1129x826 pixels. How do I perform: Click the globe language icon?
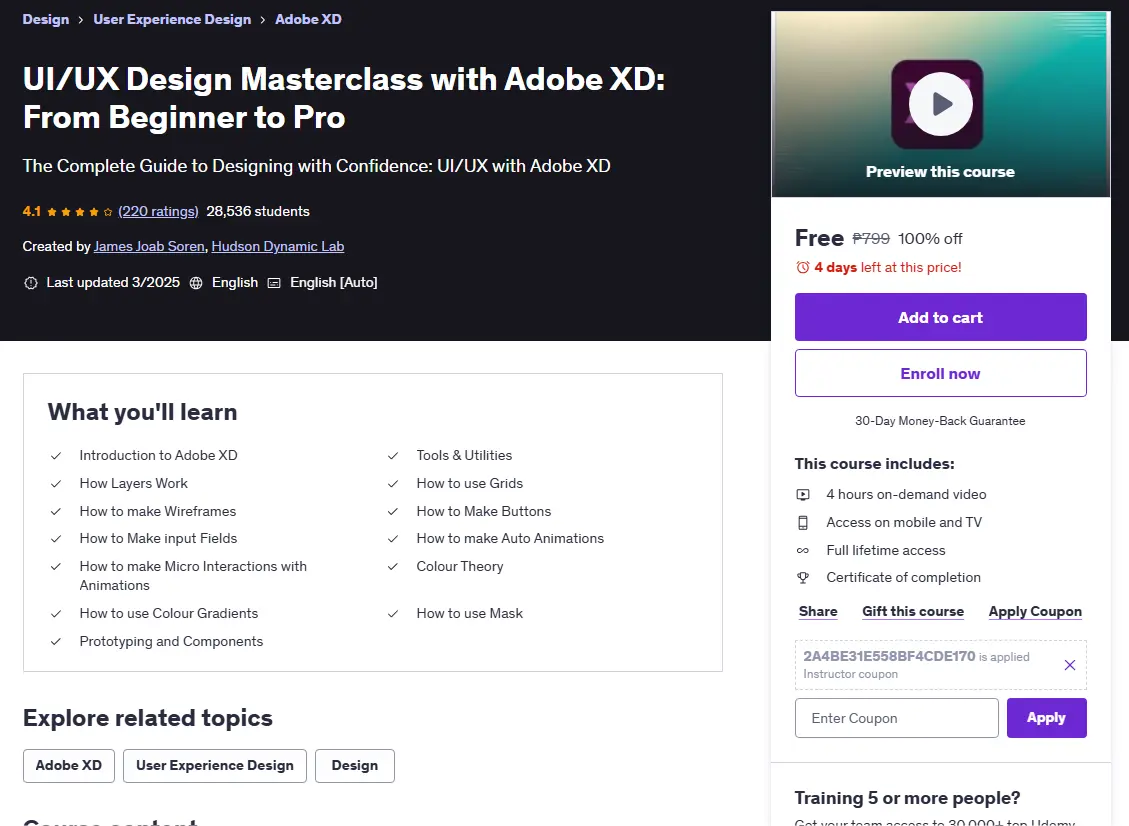pyautogui.click(x=196, y=283)
